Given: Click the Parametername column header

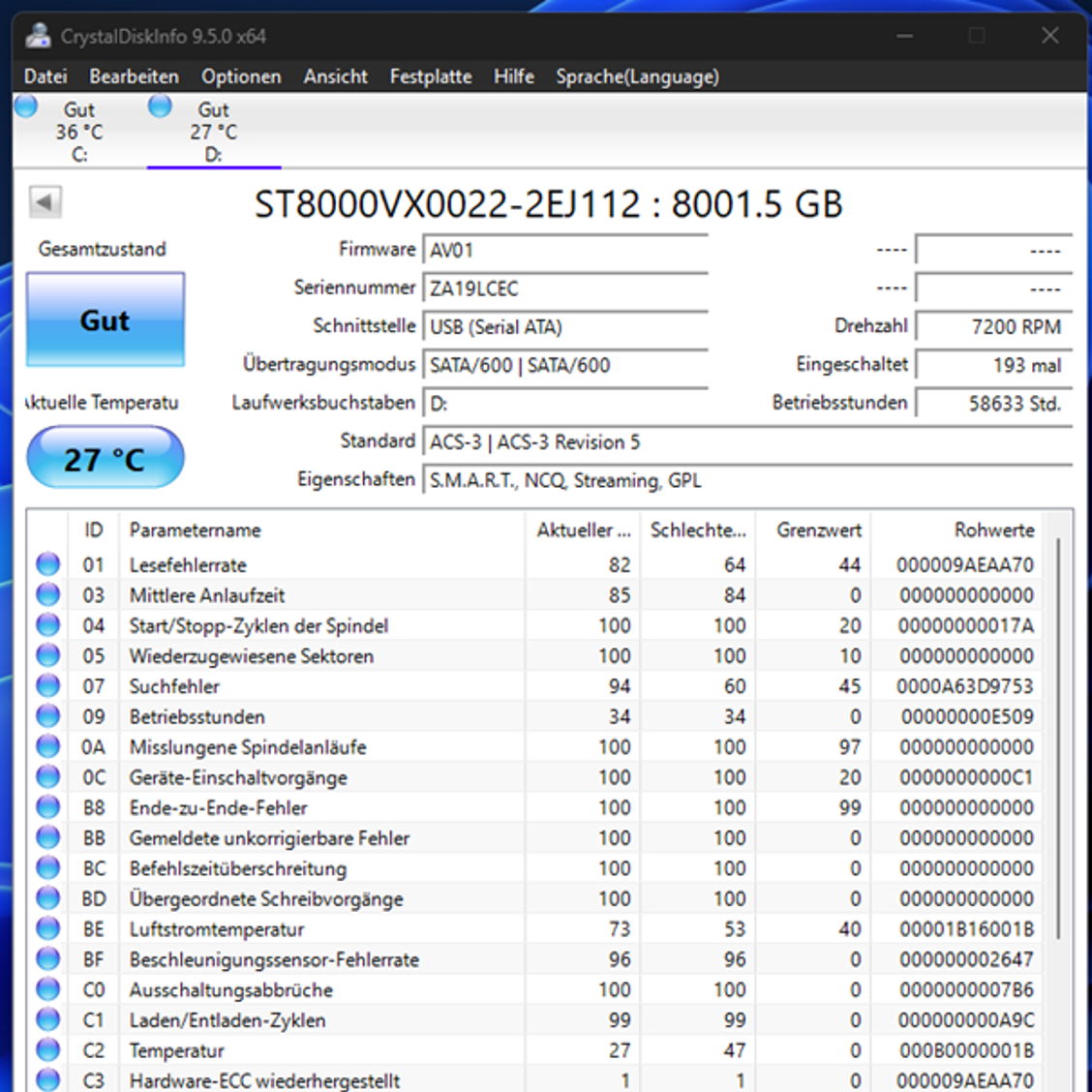Looking at the screenshot, I should [x=321, y=530].
